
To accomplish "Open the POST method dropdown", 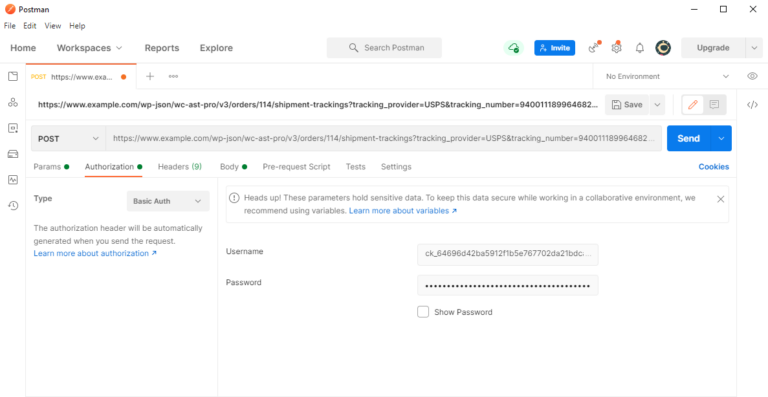I will pos(68,139).
